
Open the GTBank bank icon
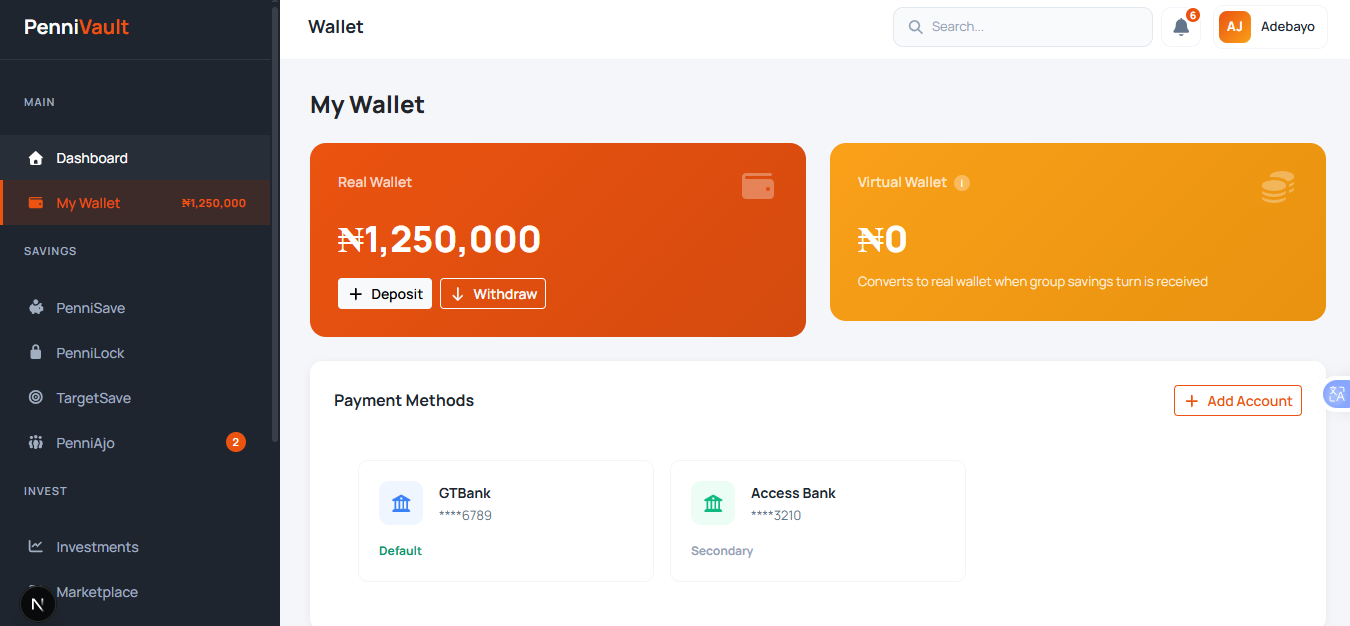coord(401,503)
